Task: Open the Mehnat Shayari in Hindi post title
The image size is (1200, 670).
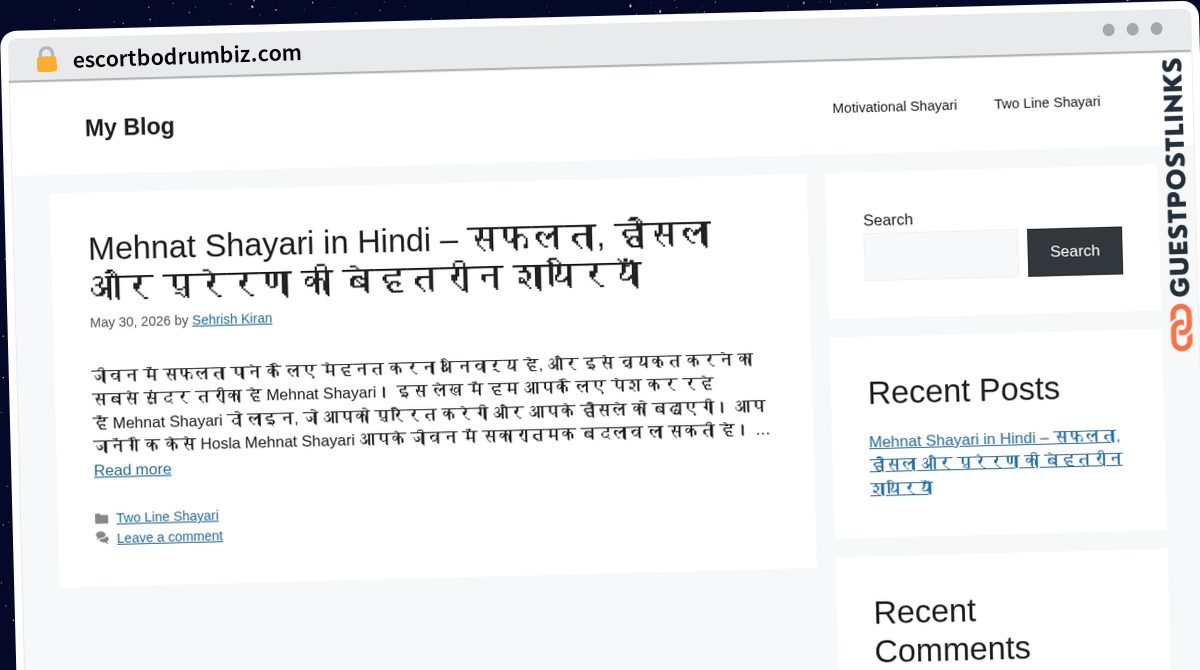Action: point(400,260)
